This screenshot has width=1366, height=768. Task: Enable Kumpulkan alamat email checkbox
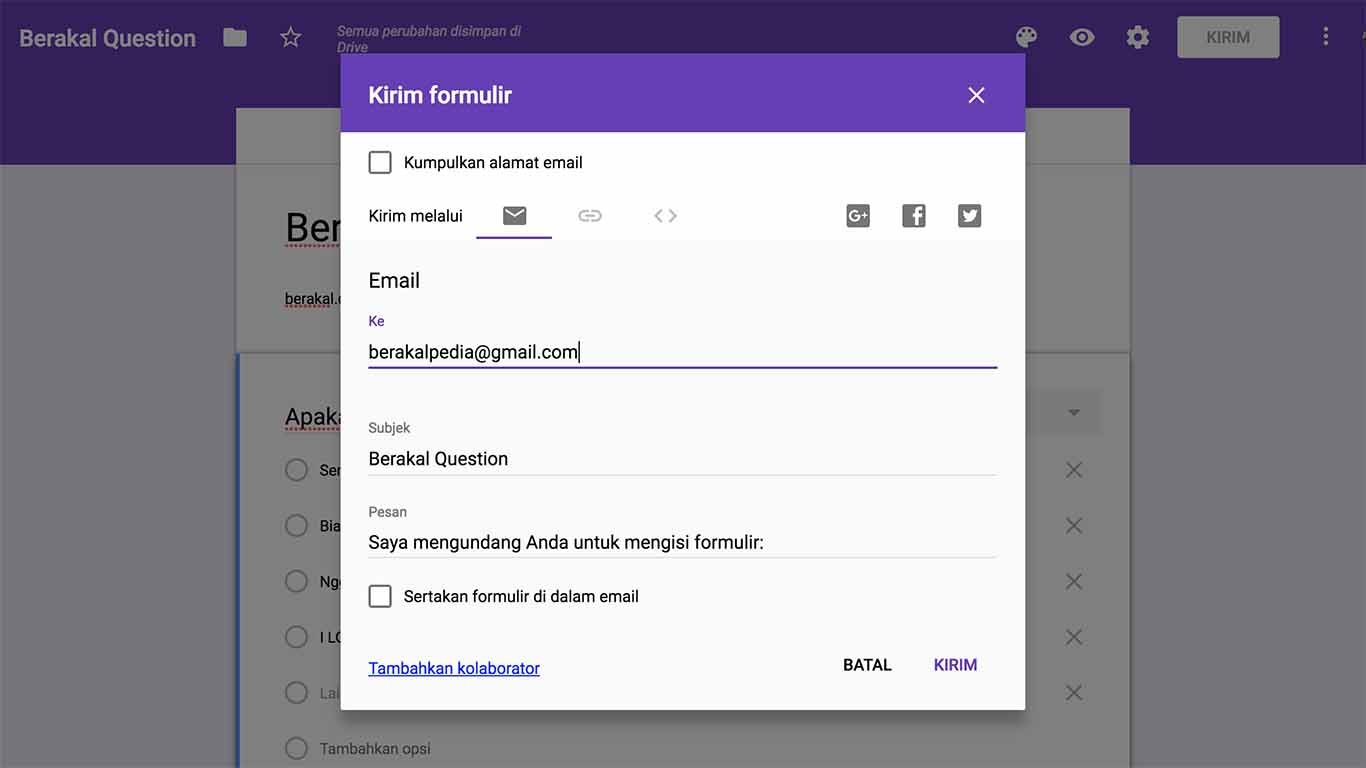[x=380, y=163]
